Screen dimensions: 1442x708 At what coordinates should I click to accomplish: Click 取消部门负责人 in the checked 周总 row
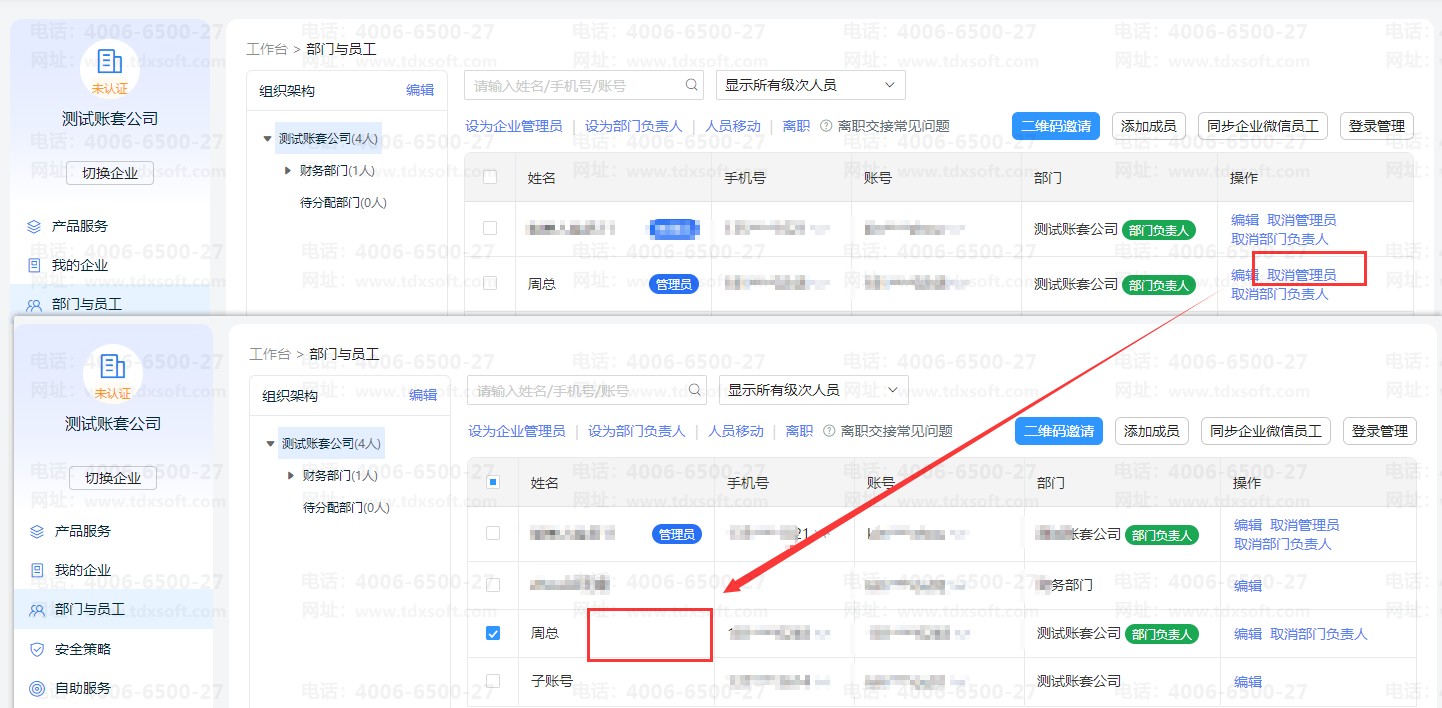pyautogui.click(x=1318, y=633)
